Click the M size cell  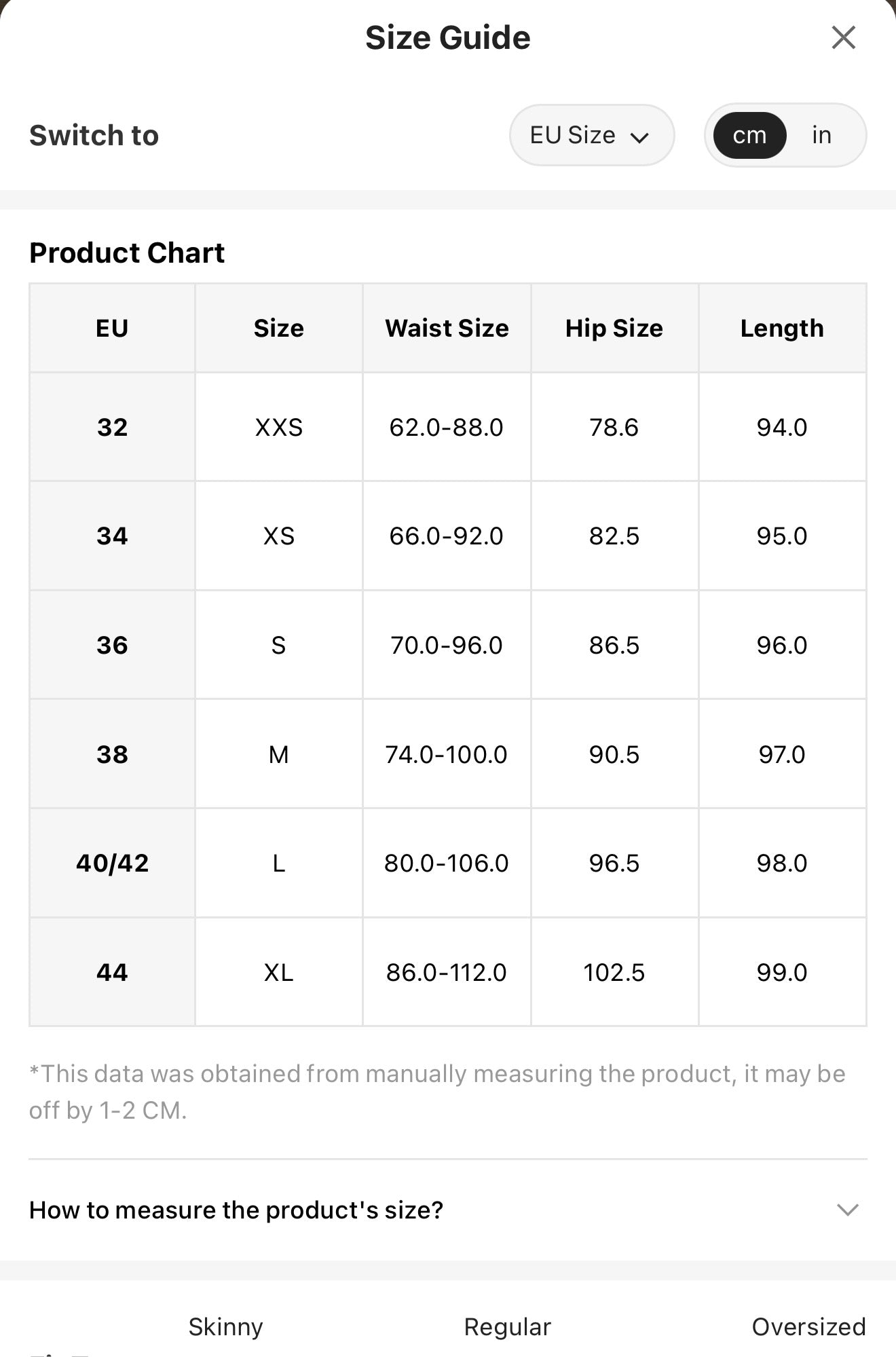(278, 754)
